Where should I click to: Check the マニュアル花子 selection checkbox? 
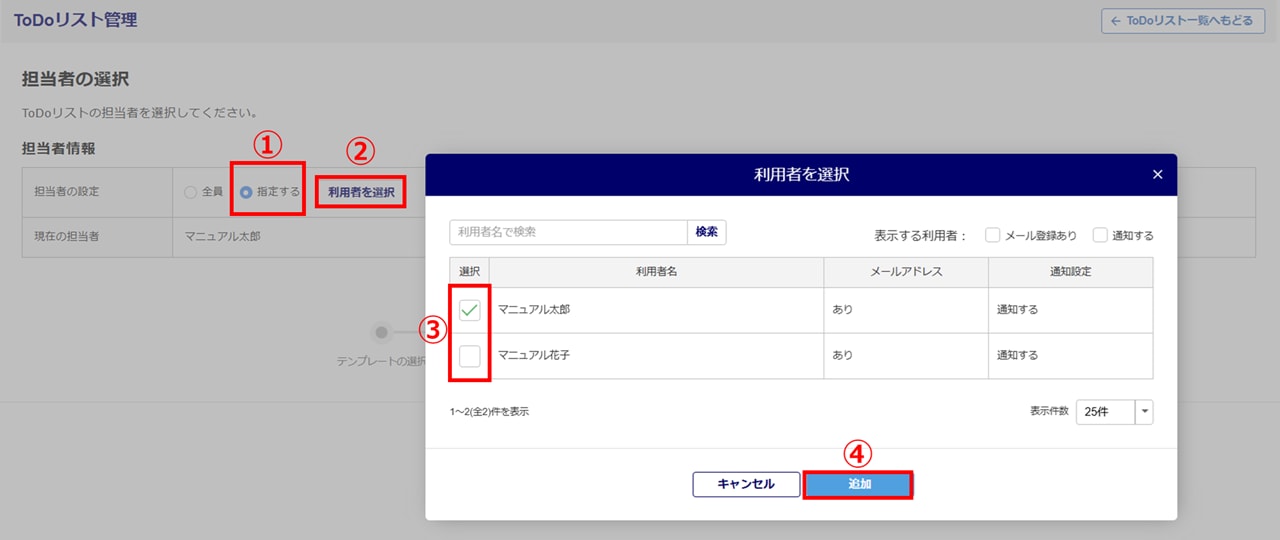tap(470, 355)
